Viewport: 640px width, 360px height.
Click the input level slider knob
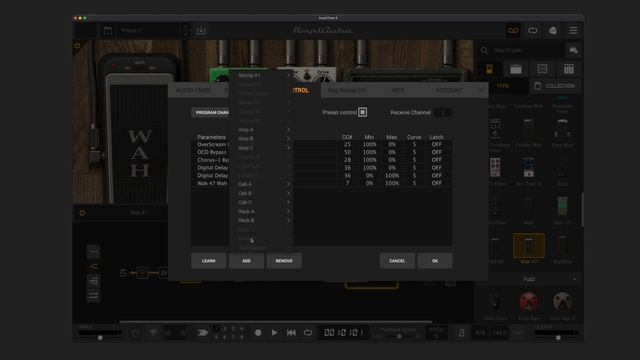(x=100, y=338)
